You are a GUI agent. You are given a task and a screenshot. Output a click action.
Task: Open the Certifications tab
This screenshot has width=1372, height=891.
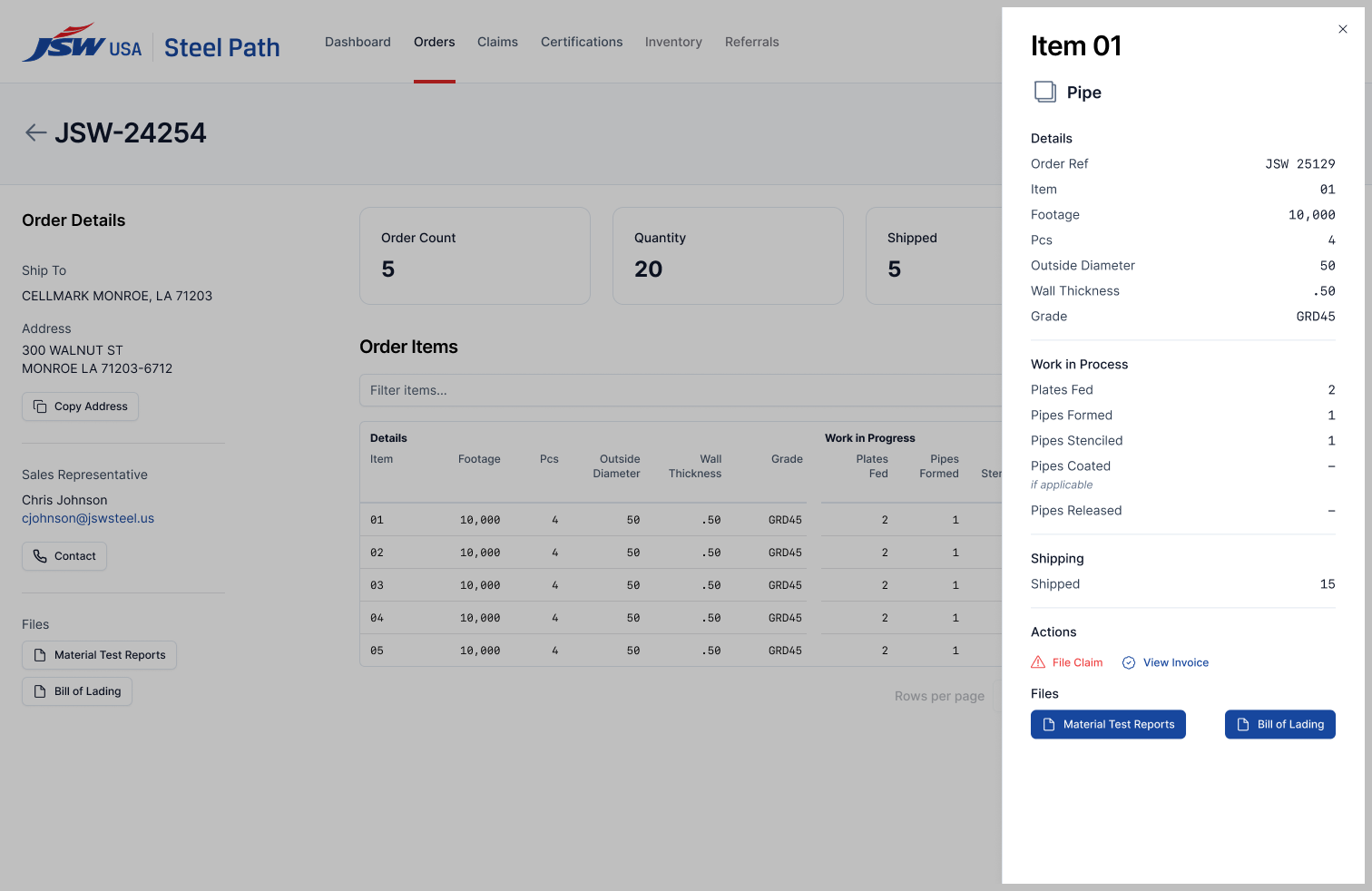click(x=582, y=42)
